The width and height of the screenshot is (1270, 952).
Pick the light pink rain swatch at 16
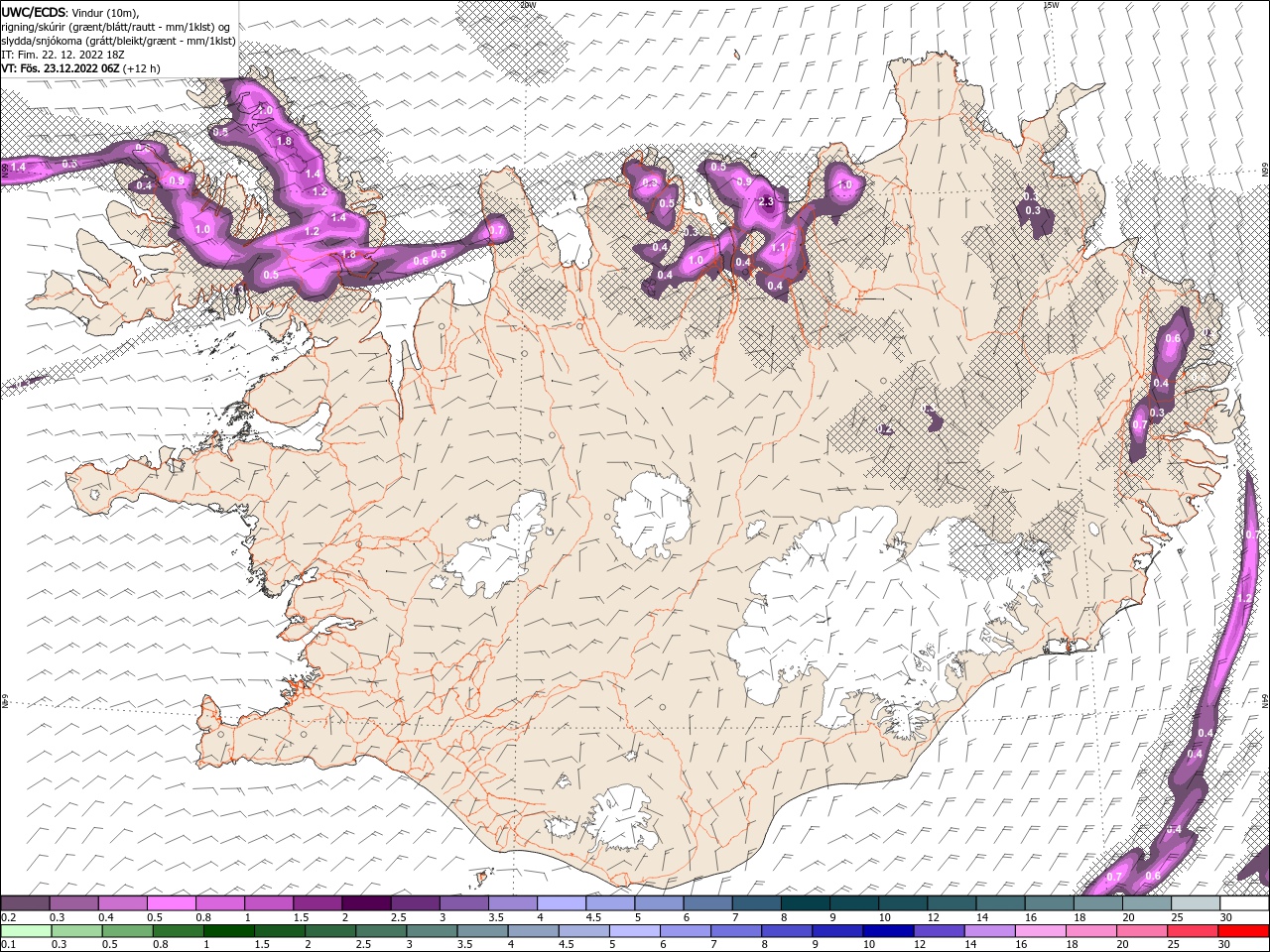click(1040, 931)
